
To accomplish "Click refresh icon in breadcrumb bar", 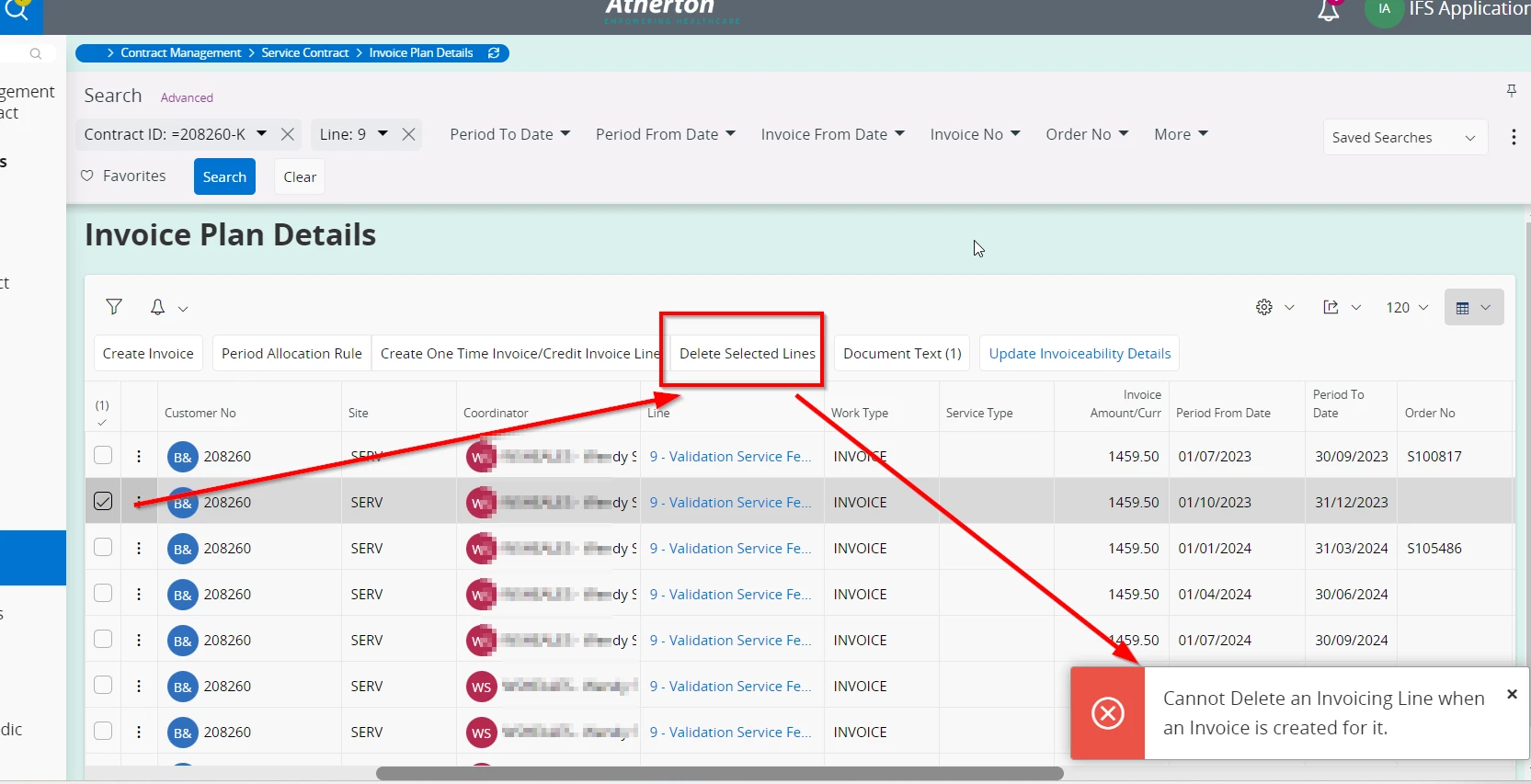I will 494,53.
